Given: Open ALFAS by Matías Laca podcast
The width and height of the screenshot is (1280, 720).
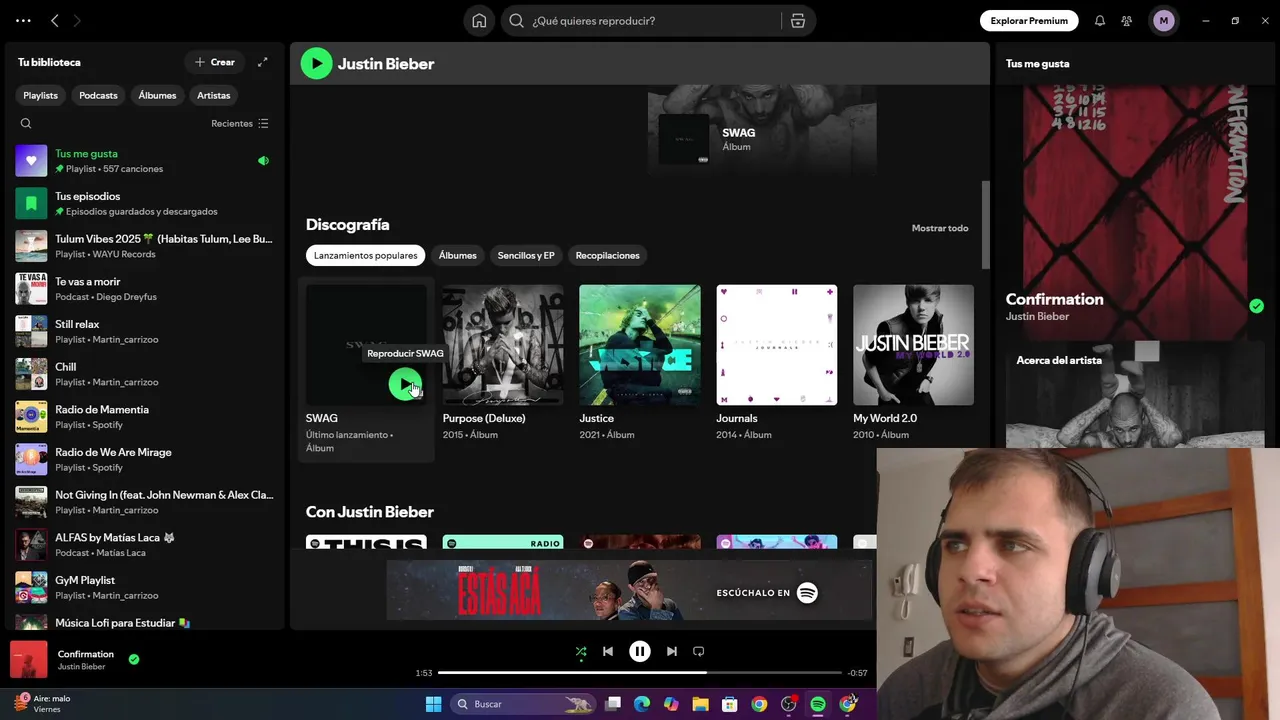Looking at the screenshot, I should point(145,545).
